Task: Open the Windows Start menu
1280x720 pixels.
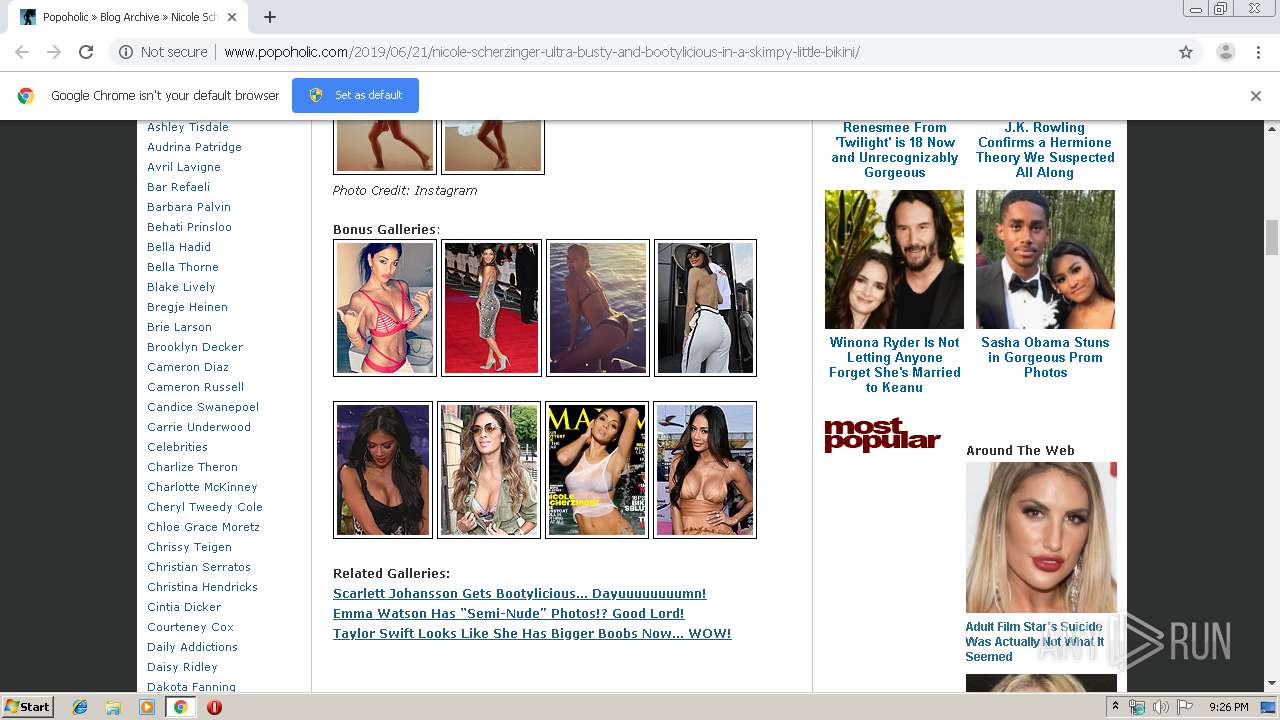Action: (x=27, y=706)
